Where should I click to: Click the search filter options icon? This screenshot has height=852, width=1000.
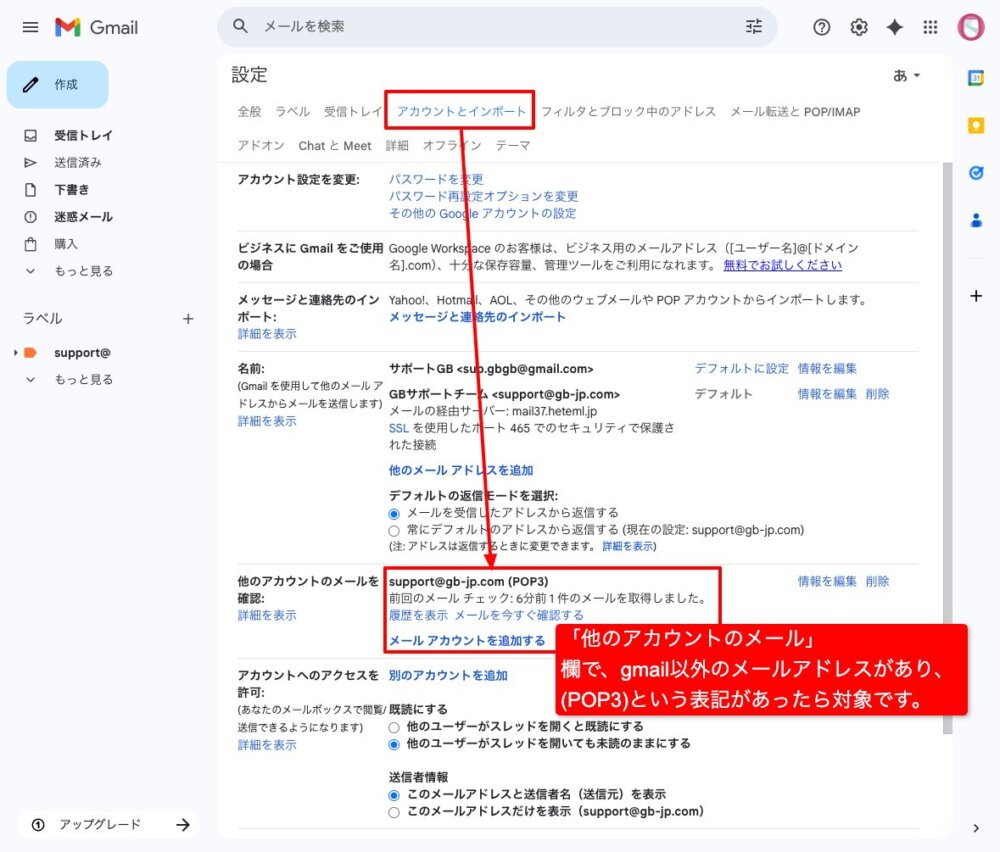753,27
